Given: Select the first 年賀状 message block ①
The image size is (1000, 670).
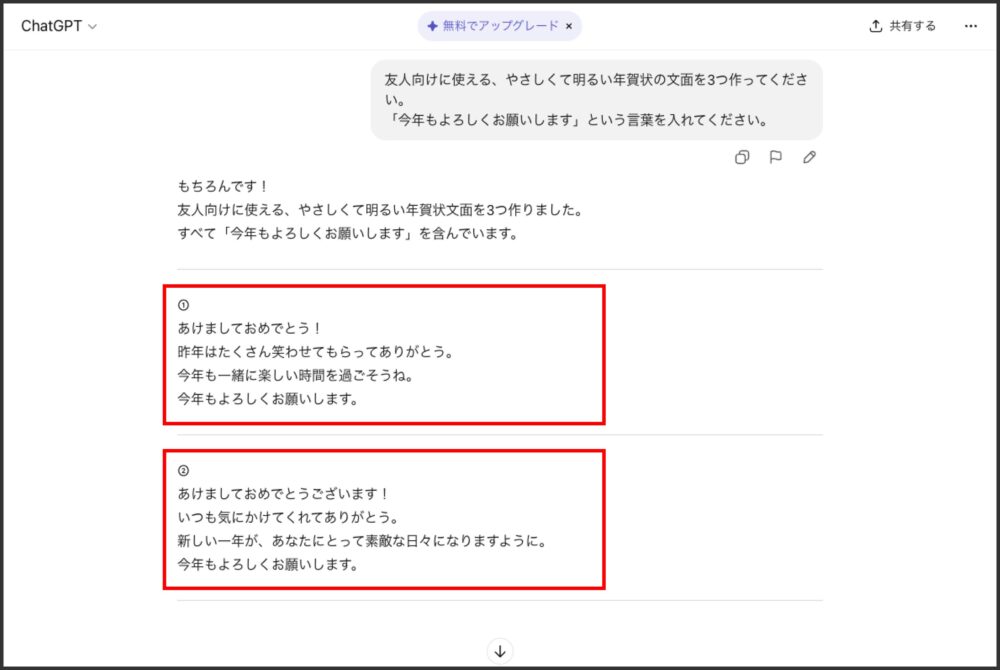Looking at the screenshot, I should coord(384,353).
